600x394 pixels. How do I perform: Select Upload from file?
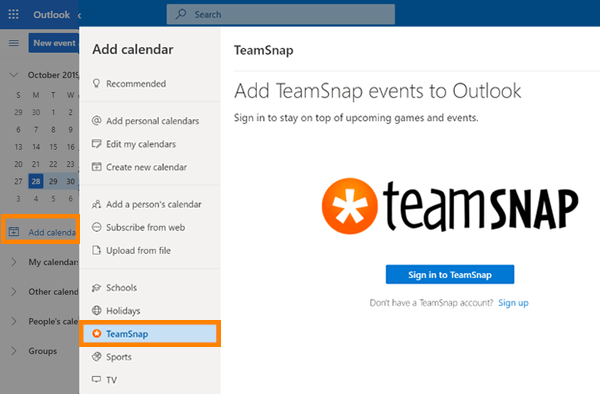coord(150,250)
